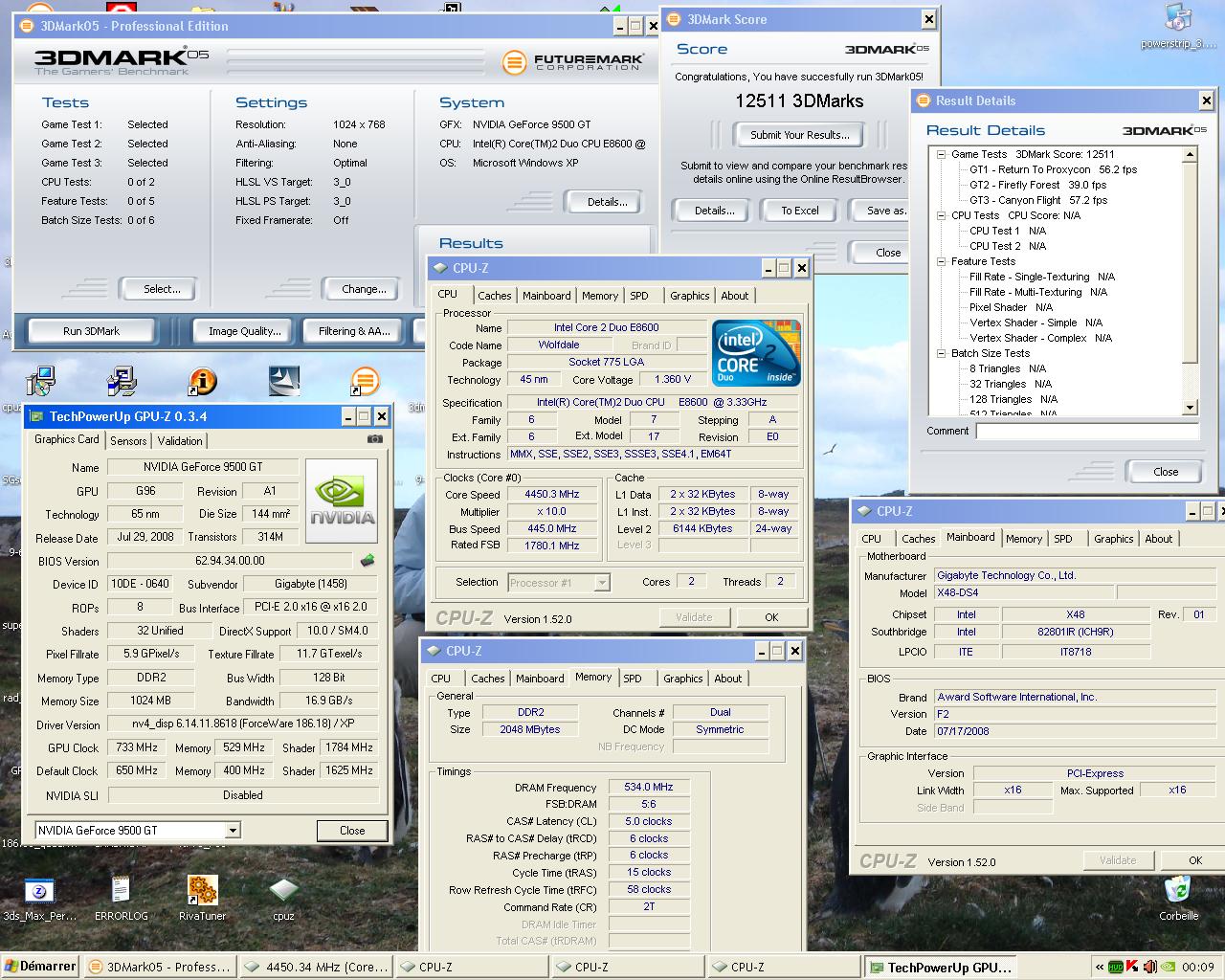Click Close in the Result Details window
Viewport: 1225px width, 980px height.
[1166, 472]
